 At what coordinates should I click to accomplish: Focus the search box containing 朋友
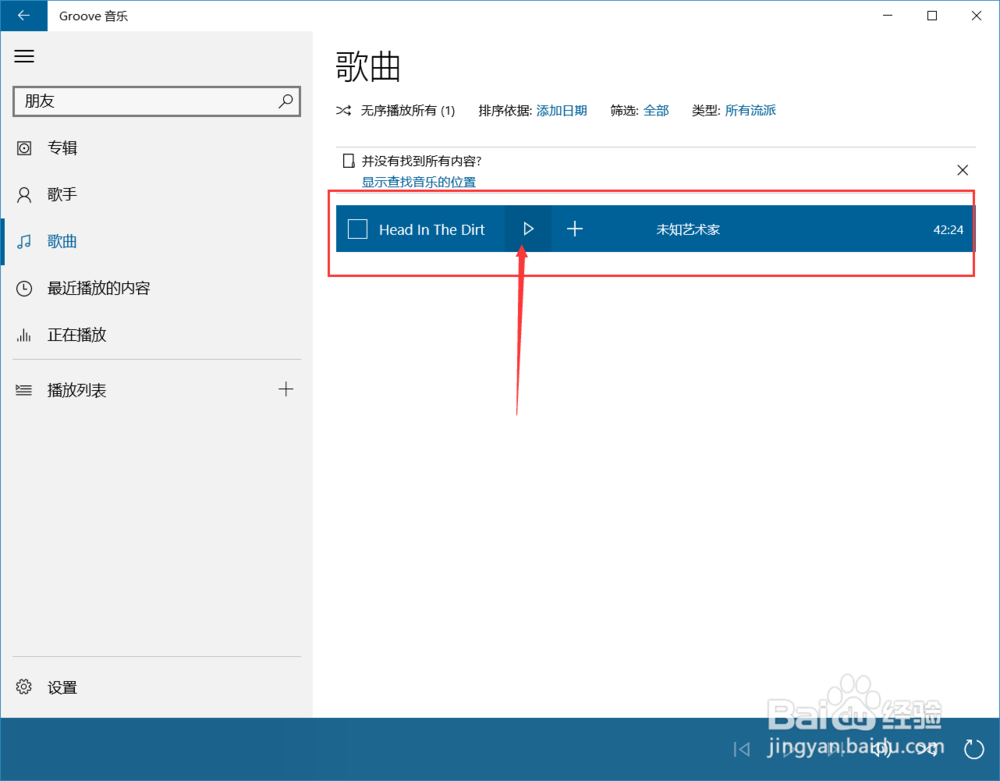[x=156, y=101]
